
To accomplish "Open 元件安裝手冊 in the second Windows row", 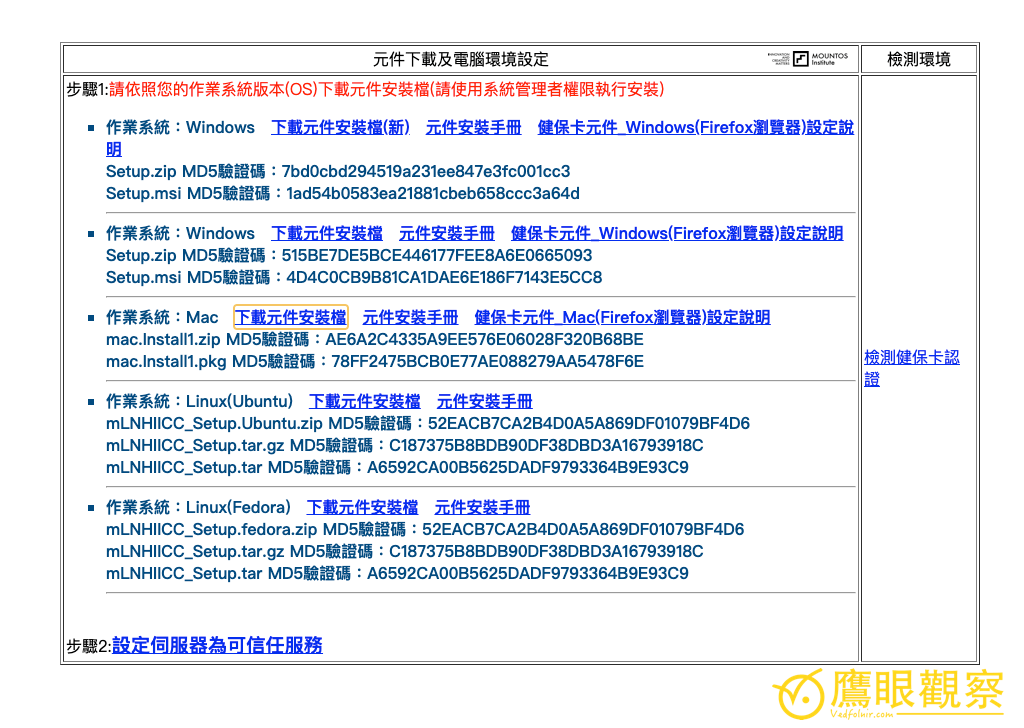I will [447, 233].
